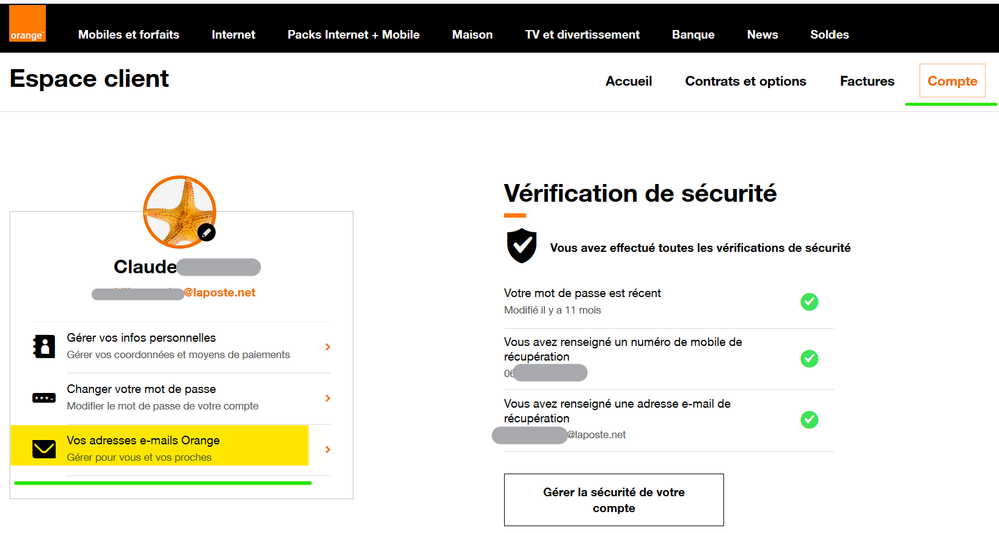
Task: Click the security shield checkmark icon
Action: (x=521, y=246)
